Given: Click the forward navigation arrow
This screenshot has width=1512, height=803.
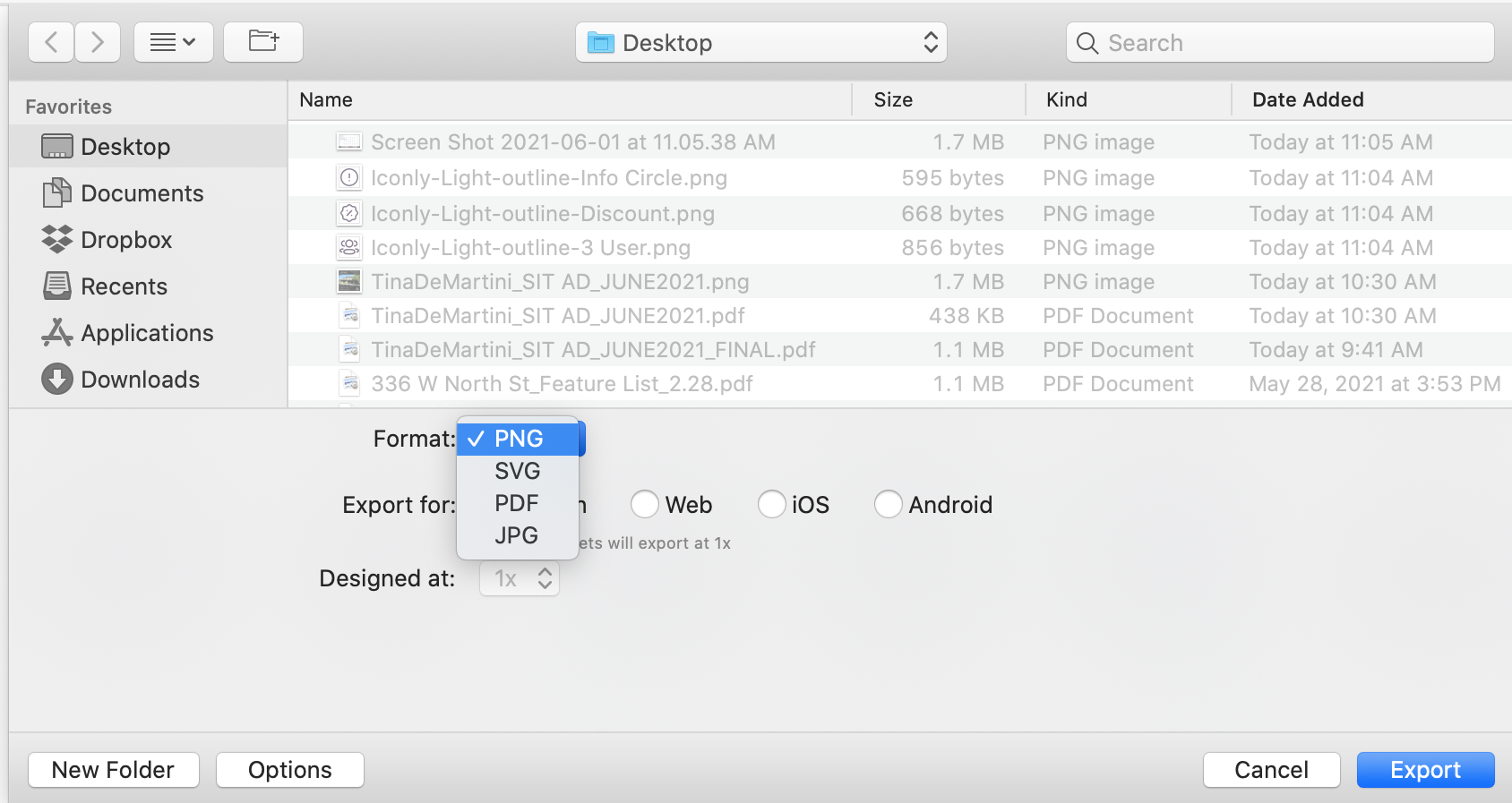Looking at the screenshot, I should click(x=98, y=42).
